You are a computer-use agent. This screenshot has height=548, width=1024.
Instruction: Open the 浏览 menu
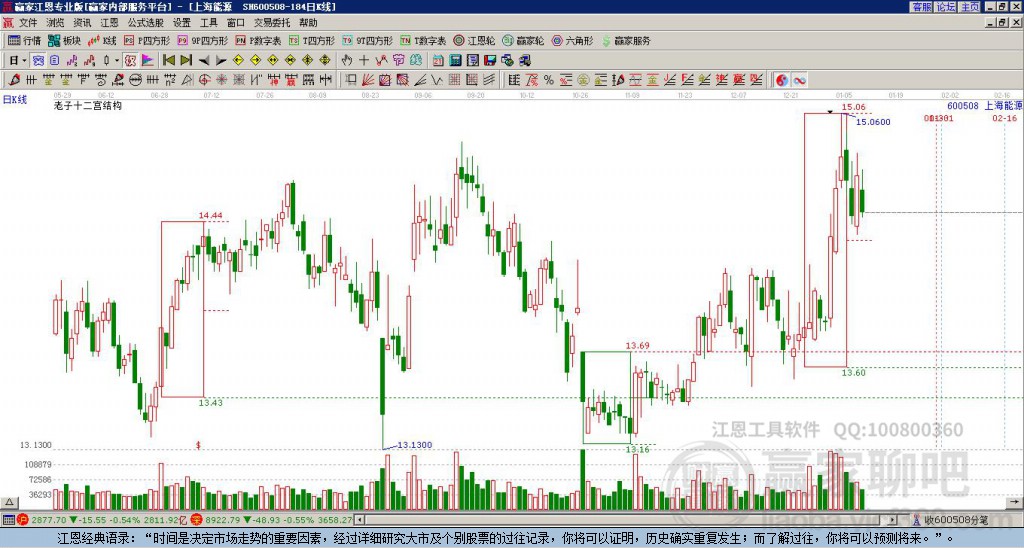coord(55,23)
